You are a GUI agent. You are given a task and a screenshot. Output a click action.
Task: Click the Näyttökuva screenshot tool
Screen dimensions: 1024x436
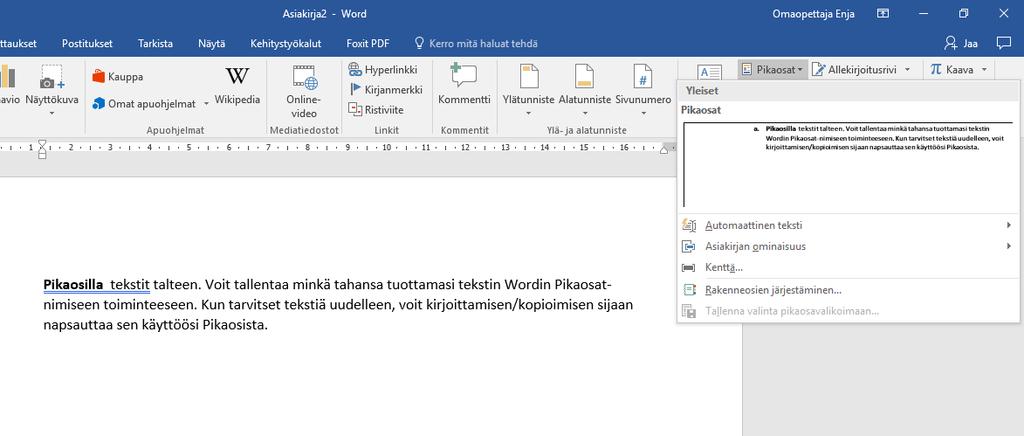pyautogui.click(x=52, y=91)
